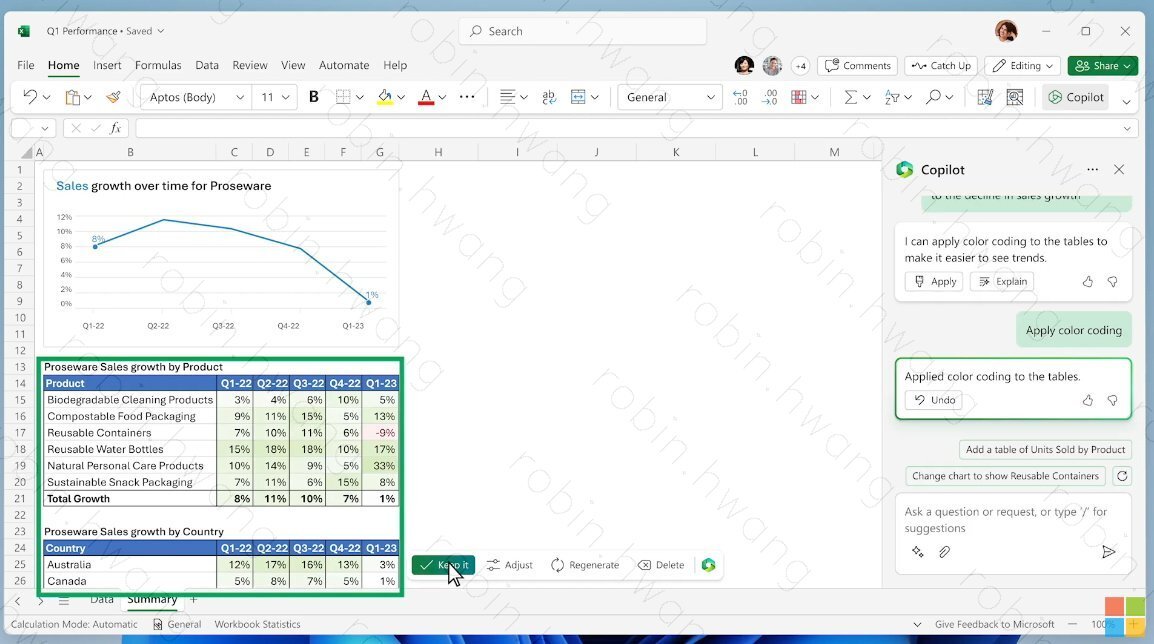Screen dimensions: 1154x644
Task: Apply the yellow fill color bucket
Action: (x=384, y=96)
